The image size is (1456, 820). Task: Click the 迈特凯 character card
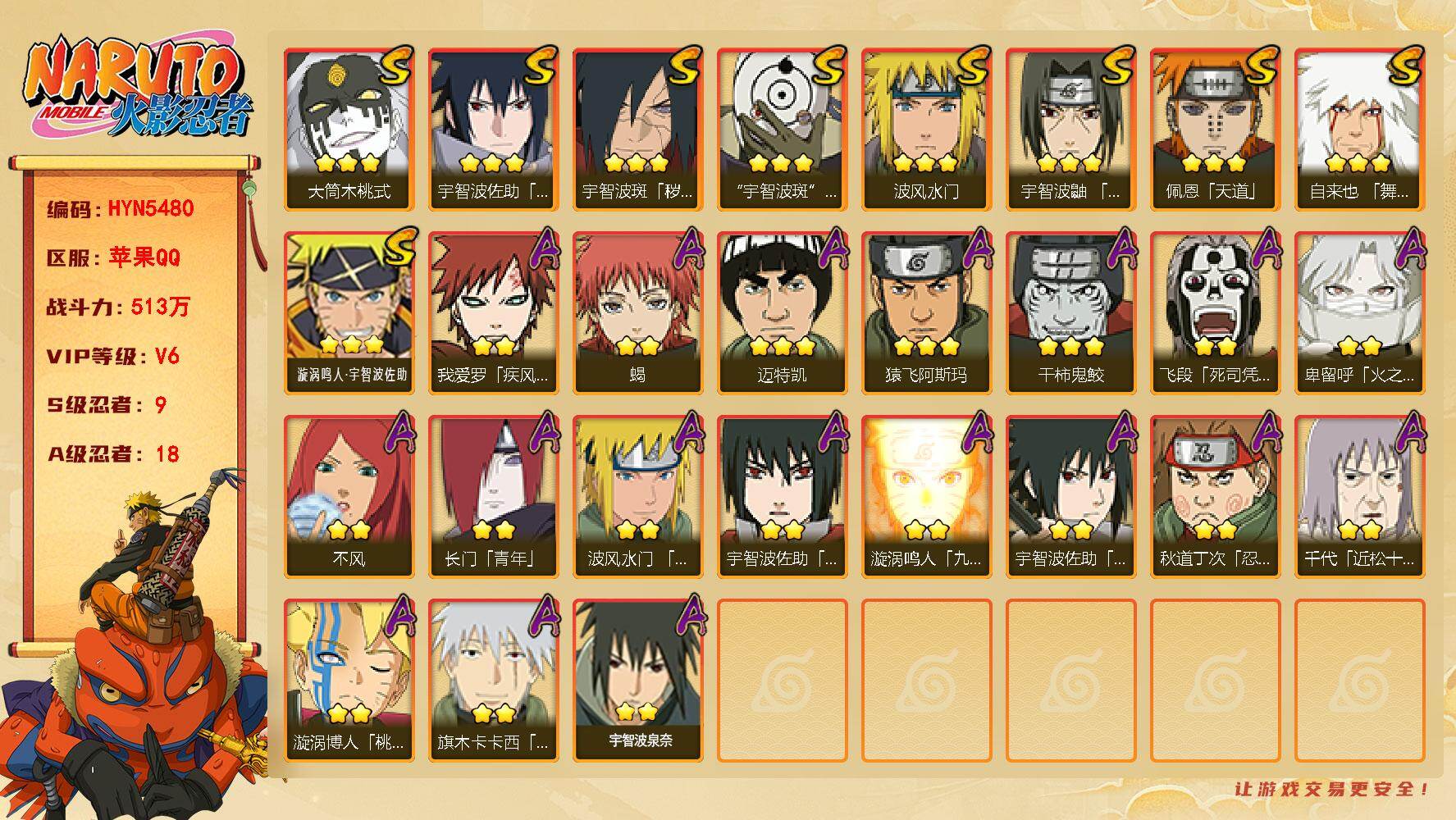[x=783, y=313]
